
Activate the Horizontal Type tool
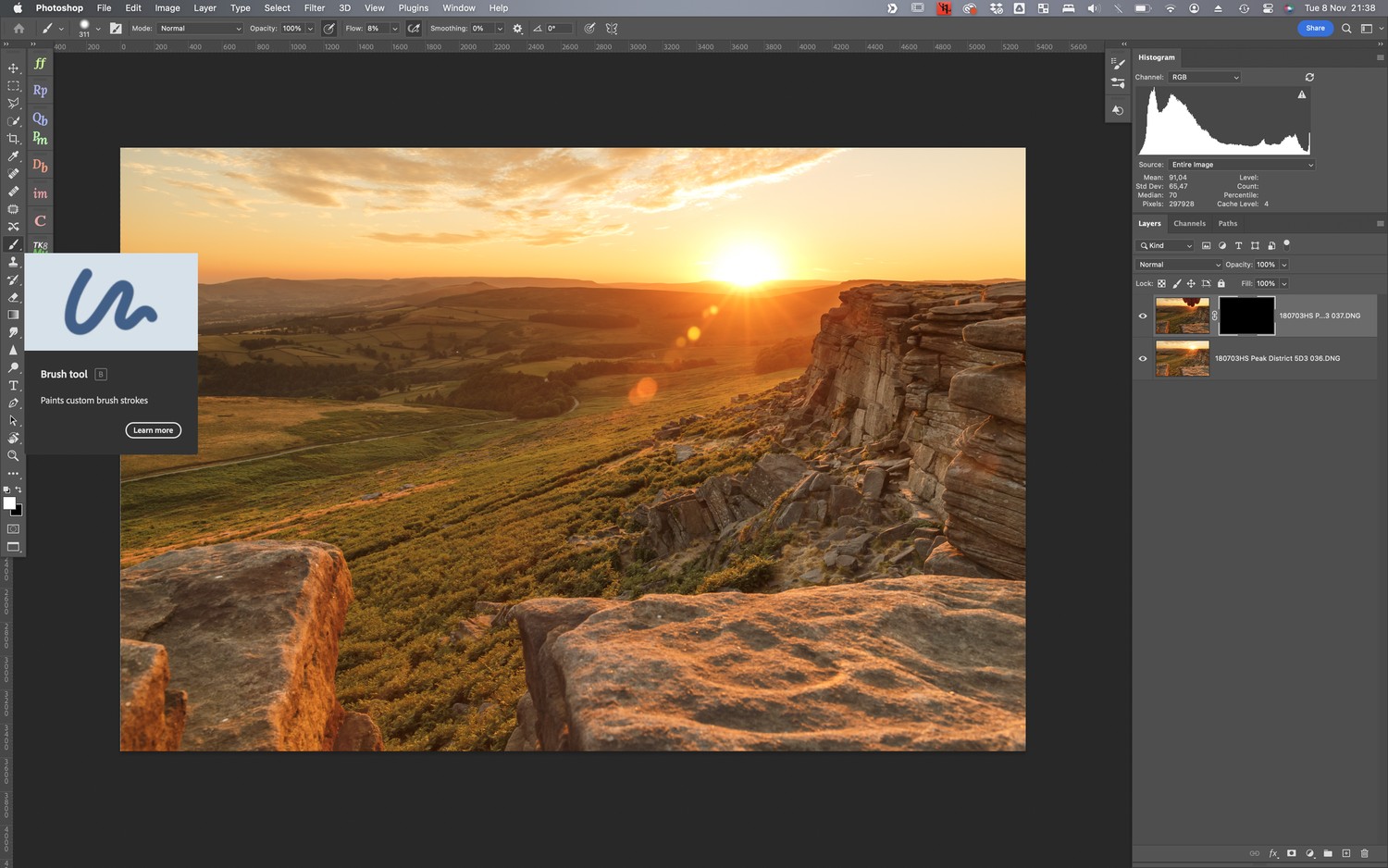13,386
